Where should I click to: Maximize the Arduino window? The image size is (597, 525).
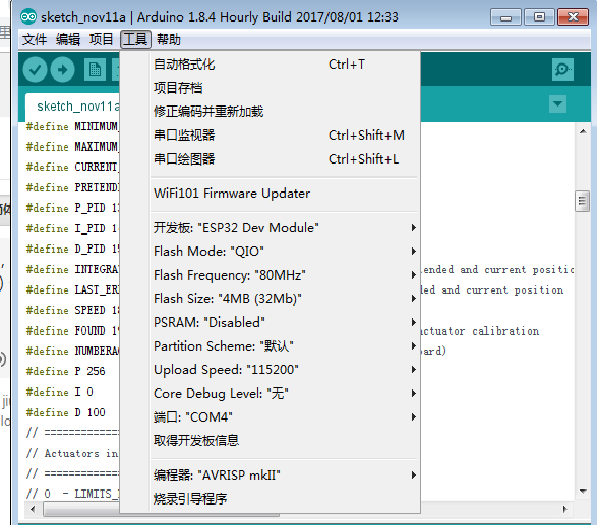(x=539, y=17)
